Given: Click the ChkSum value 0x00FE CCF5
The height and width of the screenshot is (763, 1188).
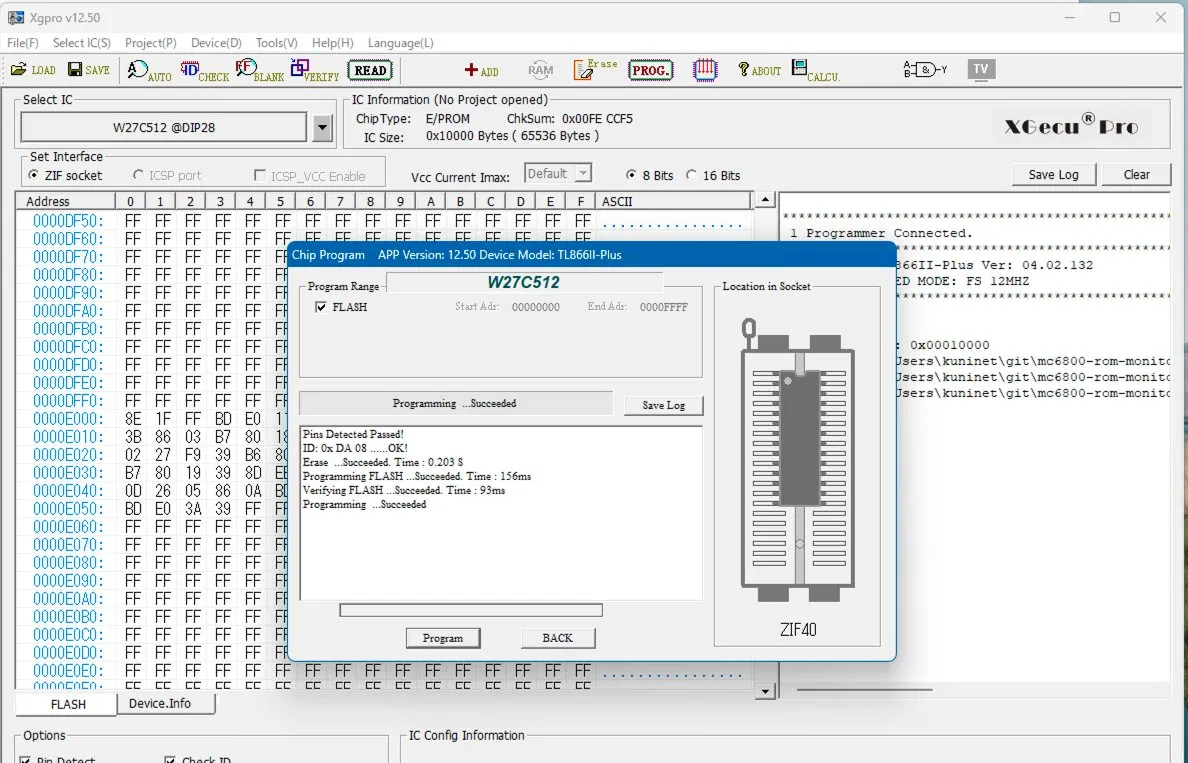Looking at the screenshot, I should [x=597, y=118].
